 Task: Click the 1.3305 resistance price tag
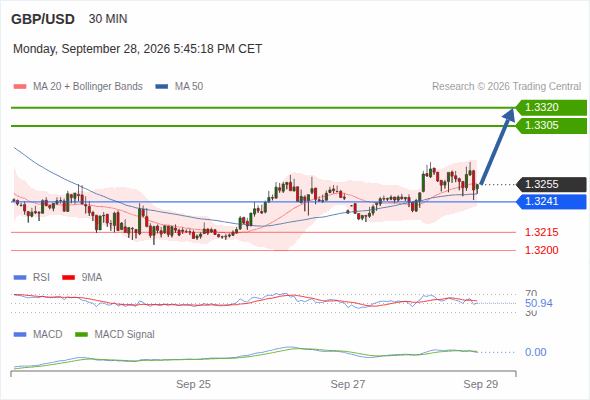click(x=551, y=126)
